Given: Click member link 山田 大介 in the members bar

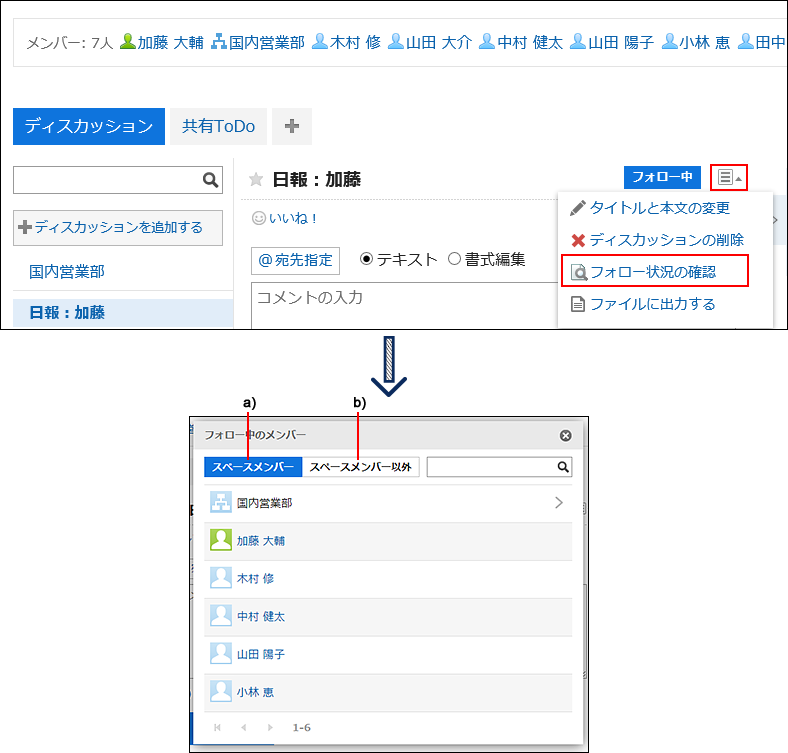Looking at the screenshot, I should (x=439, y=42).
